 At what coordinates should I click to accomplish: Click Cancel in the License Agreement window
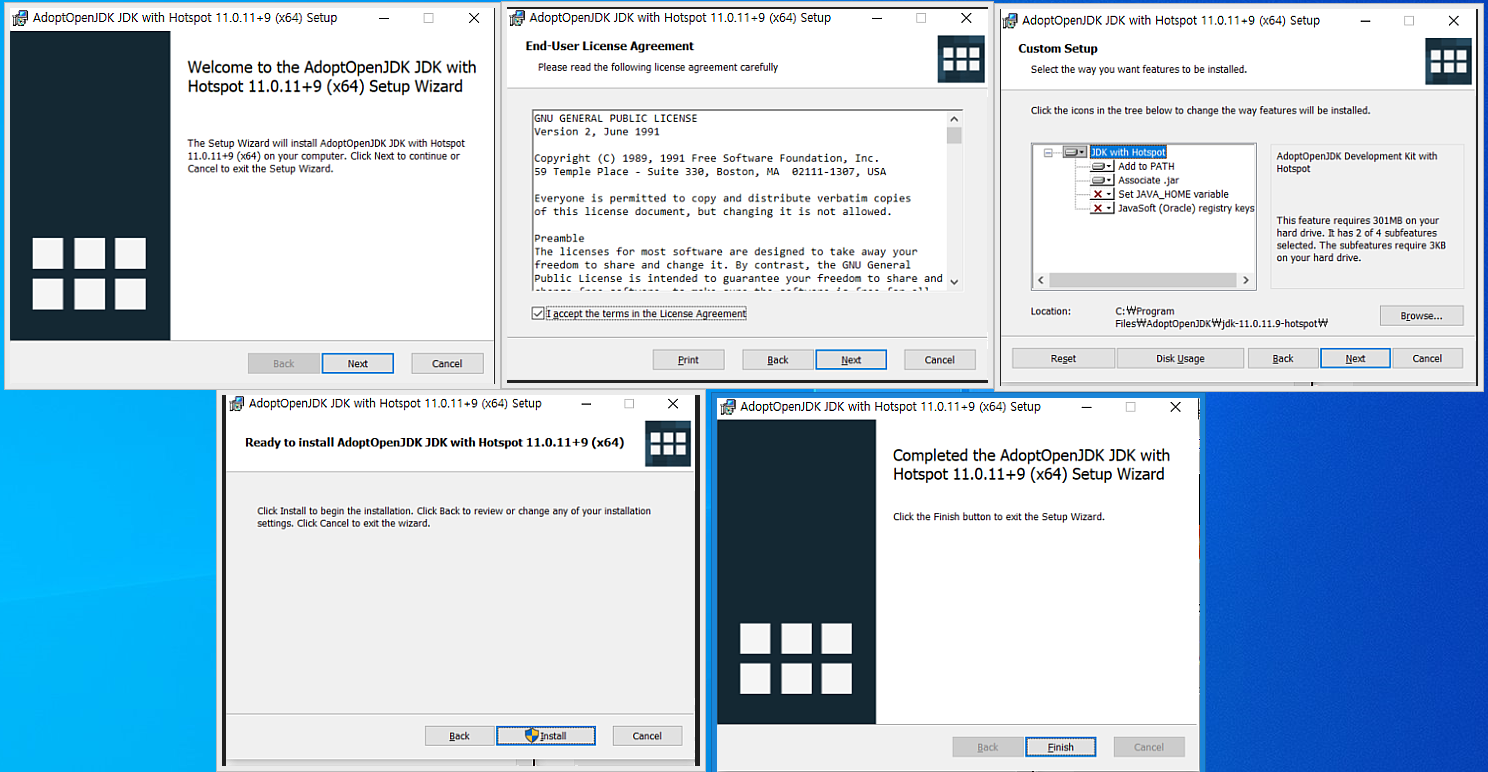point(940,359)
